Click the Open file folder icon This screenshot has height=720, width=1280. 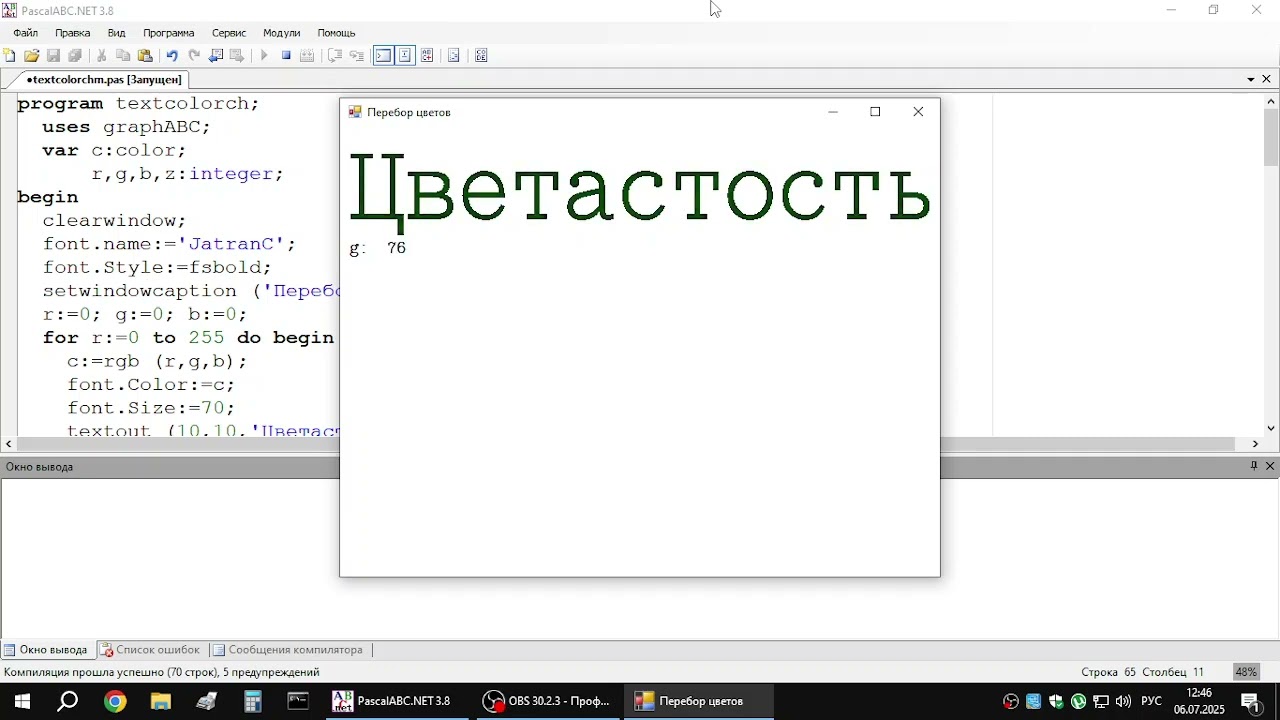tap(32, 56)
